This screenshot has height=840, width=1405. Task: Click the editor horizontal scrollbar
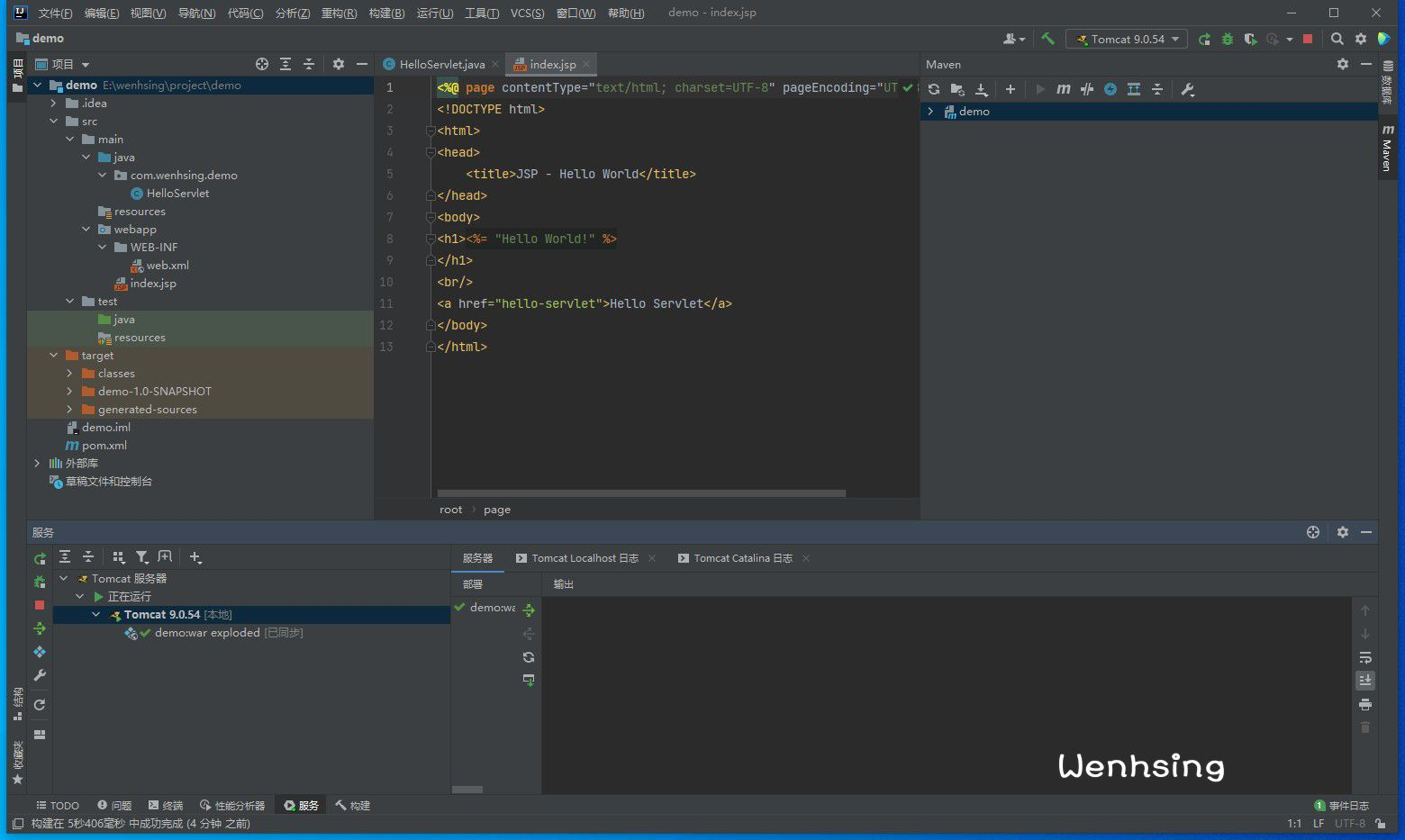(641, 493)
